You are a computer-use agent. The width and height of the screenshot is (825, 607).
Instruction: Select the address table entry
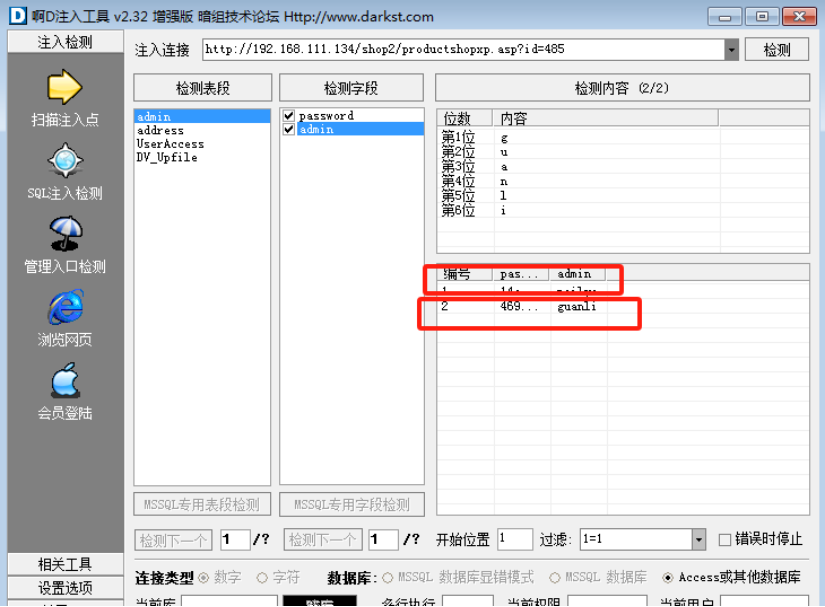[203, 130]
